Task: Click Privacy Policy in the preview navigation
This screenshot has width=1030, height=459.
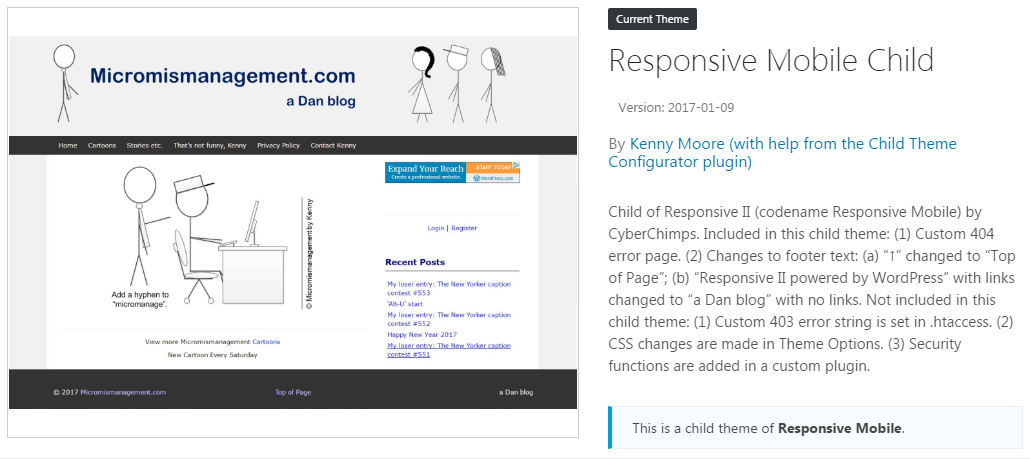Action: tap(279, 146)
